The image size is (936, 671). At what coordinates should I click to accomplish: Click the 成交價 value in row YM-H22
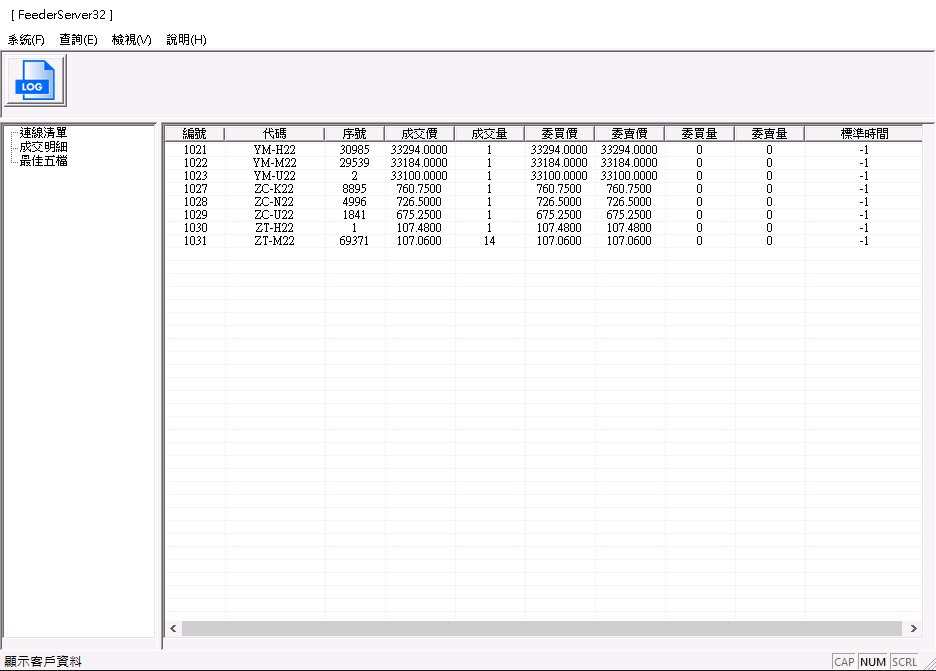419,150
